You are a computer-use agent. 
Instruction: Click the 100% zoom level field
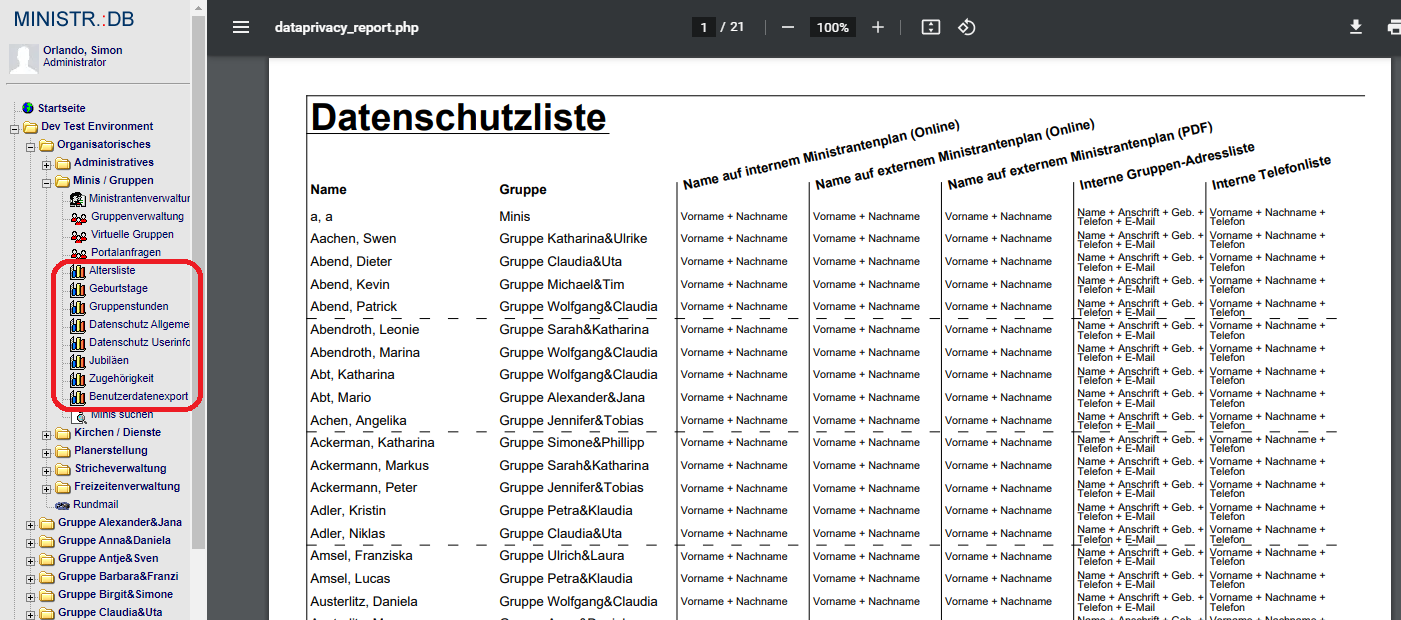click(832, 27)
